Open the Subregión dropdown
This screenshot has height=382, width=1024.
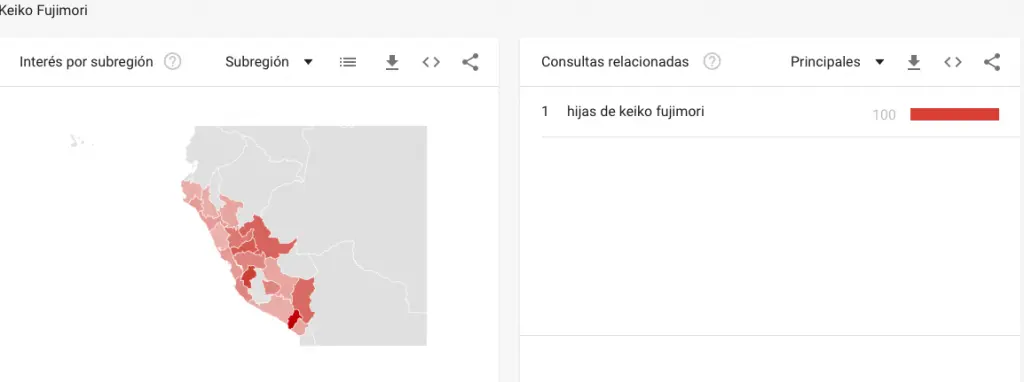tap(269, 62)
